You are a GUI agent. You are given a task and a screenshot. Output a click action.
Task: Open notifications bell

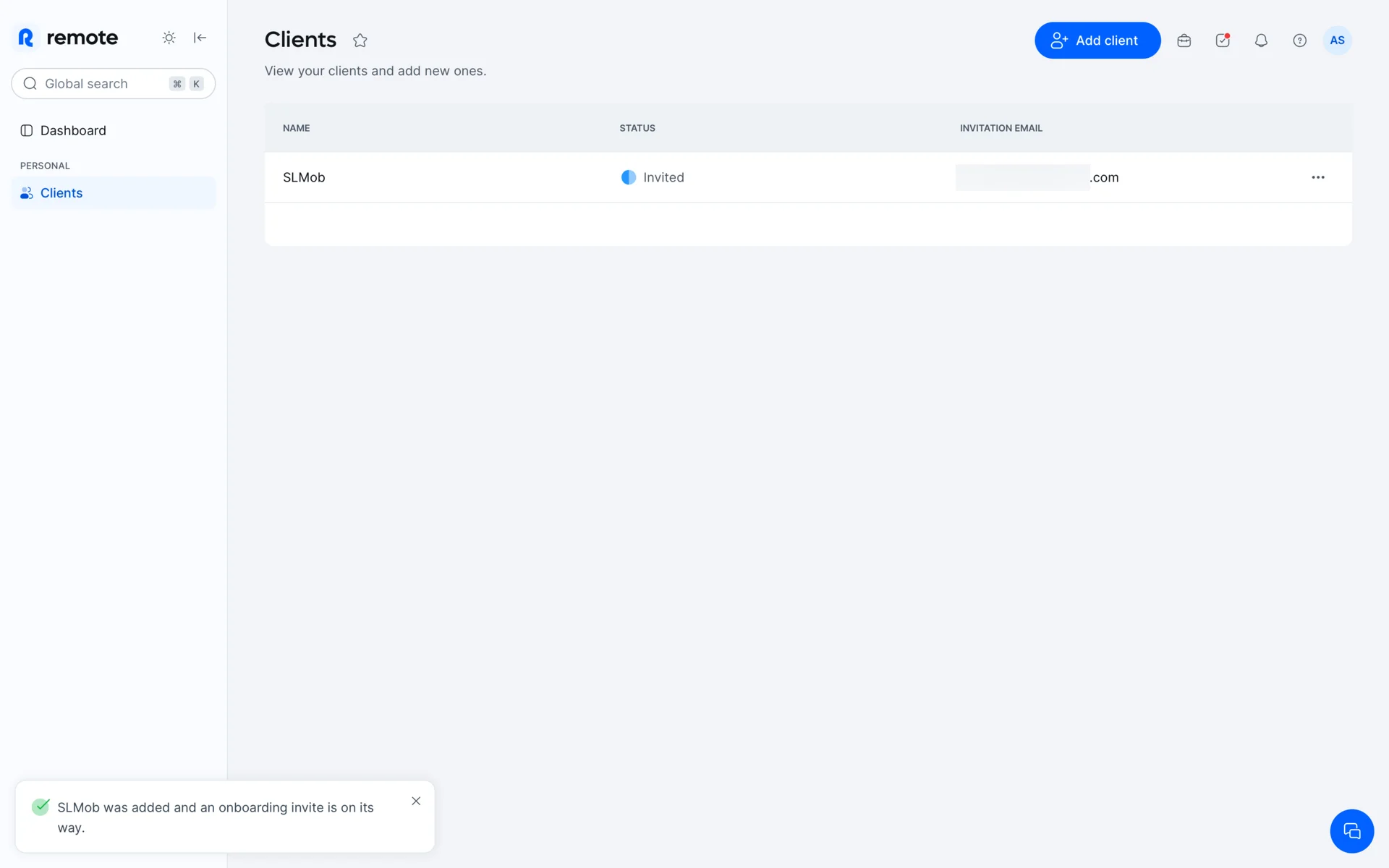[1261, 41]
